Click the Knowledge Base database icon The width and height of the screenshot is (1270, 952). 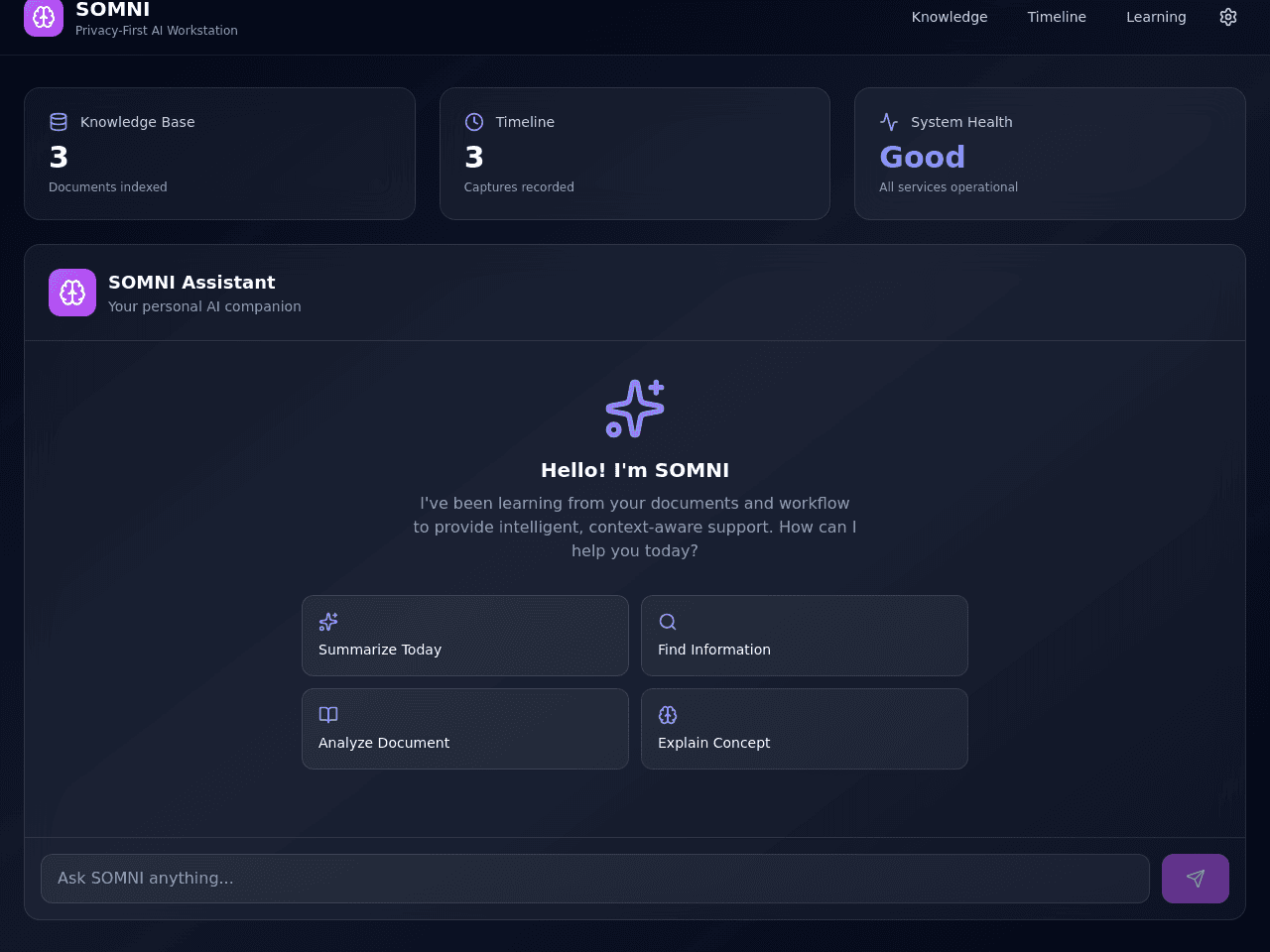point(59,122)
